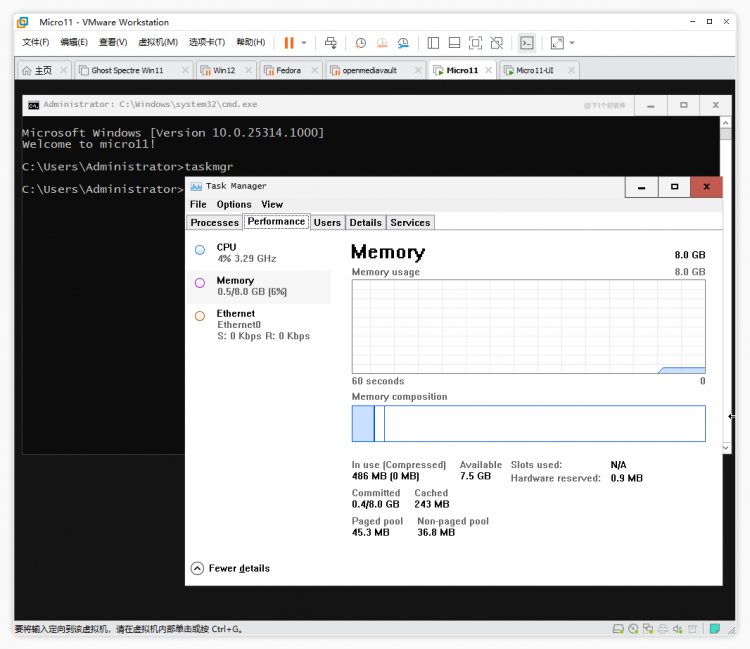This screenshot has width=750, height=649.
Task: Open the power options dropdown arrow beside pause
Action: (x=304, y=43)
